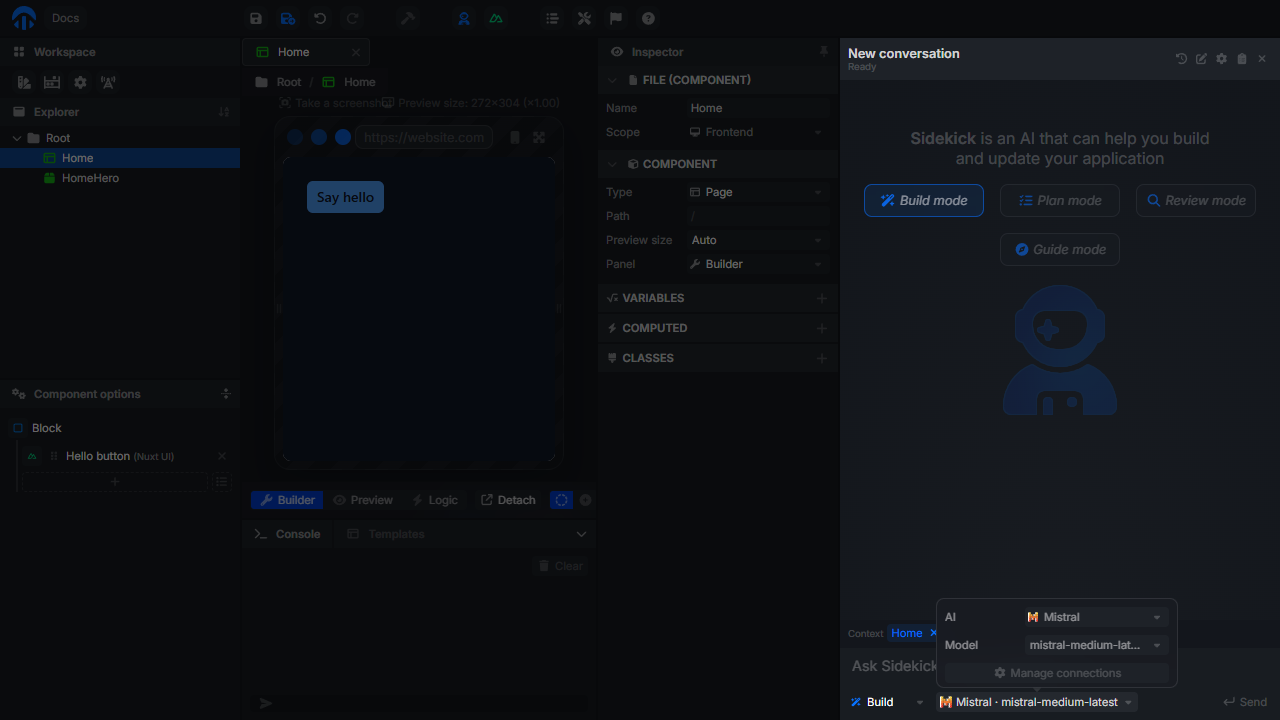Screen dimensions: 1280x720
Task: Click Docs in the top bar
Action: point(66,18)
